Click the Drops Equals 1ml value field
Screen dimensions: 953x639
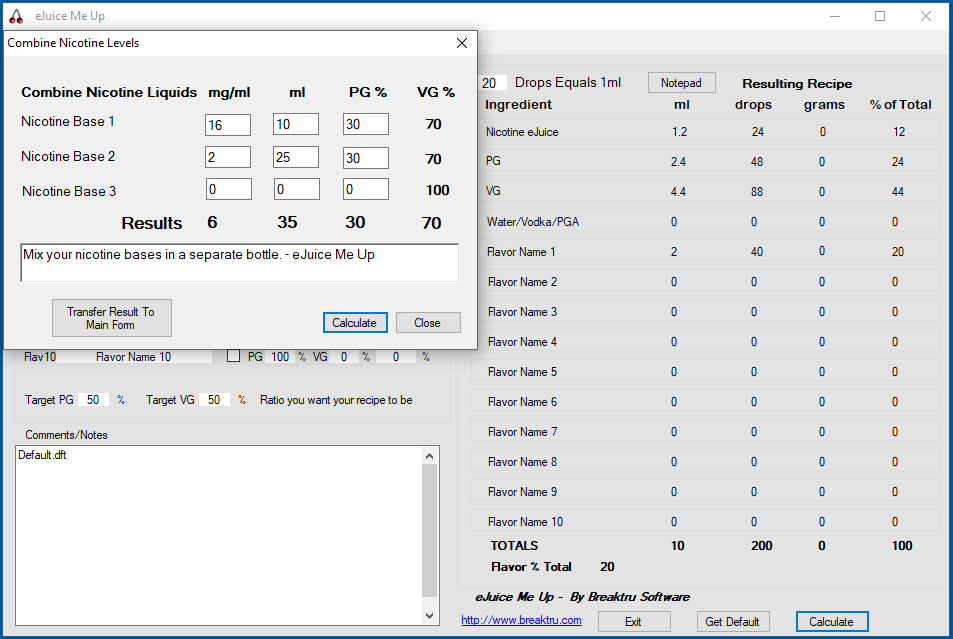click(493, 83)
